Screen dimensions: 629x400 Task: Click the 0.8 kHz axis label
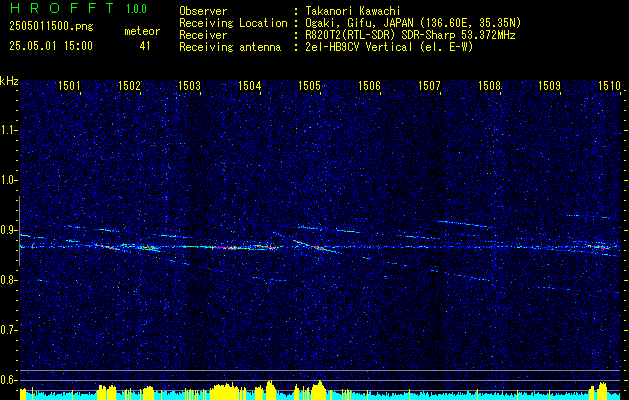click(7, 280)
